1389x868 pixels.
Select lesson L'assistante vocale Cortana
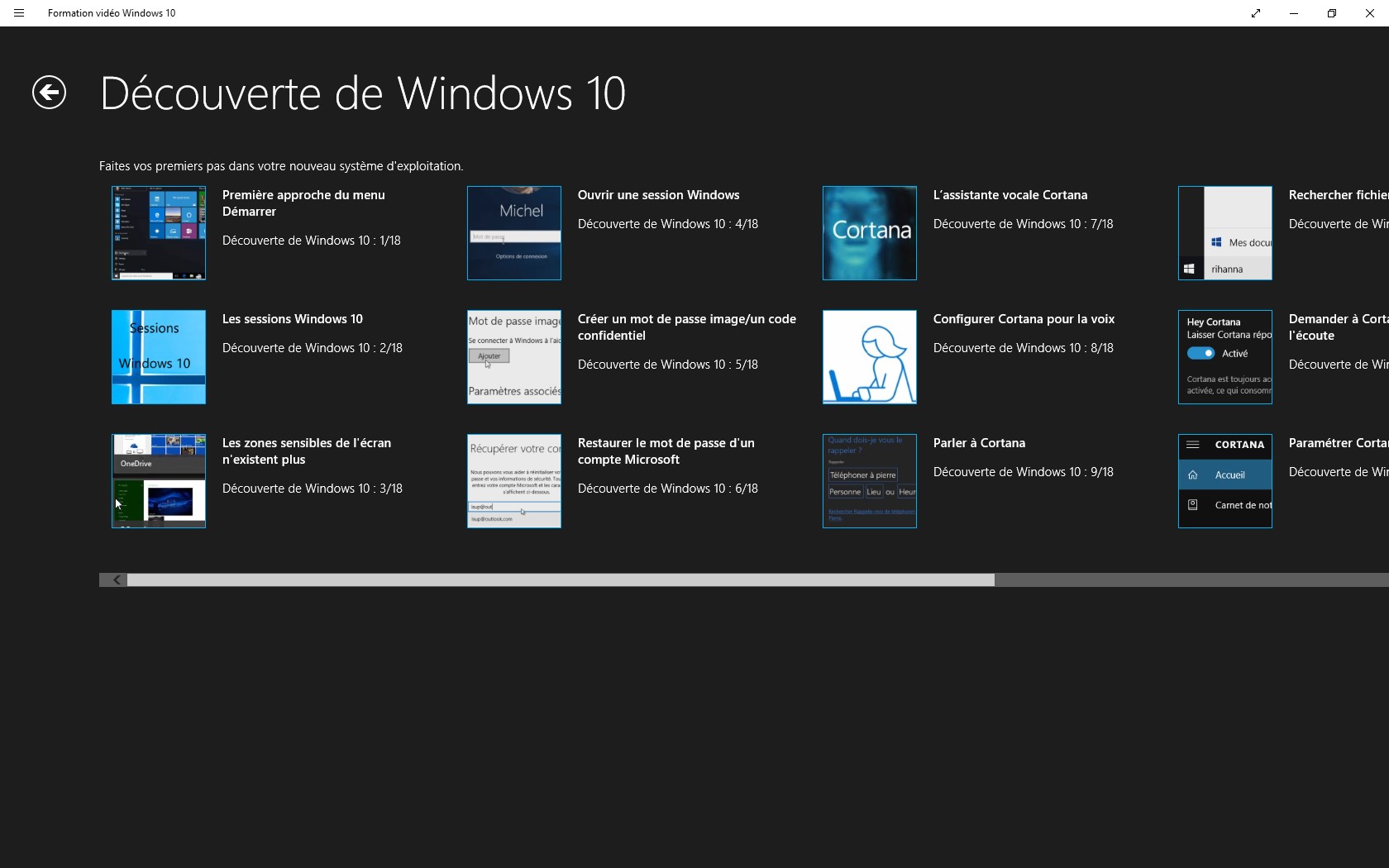(x=1010, y=195)
